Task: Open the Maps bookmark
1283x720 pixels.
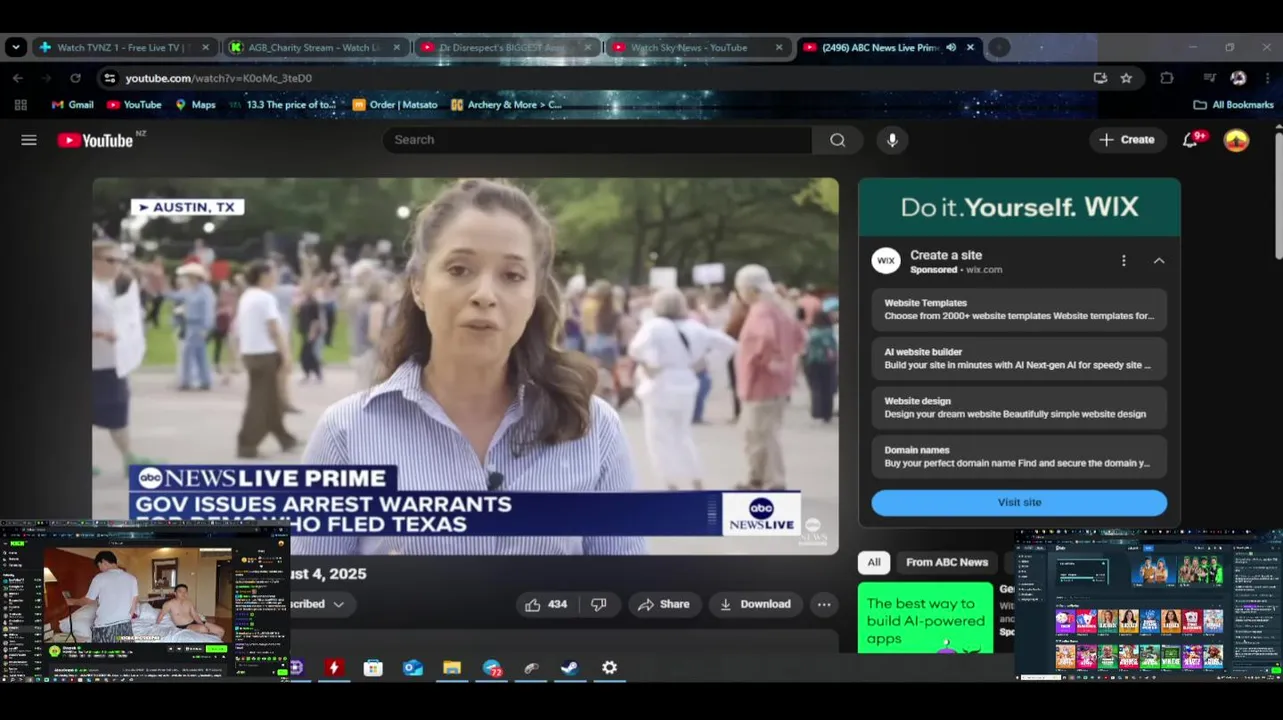Action: (195, 104)
